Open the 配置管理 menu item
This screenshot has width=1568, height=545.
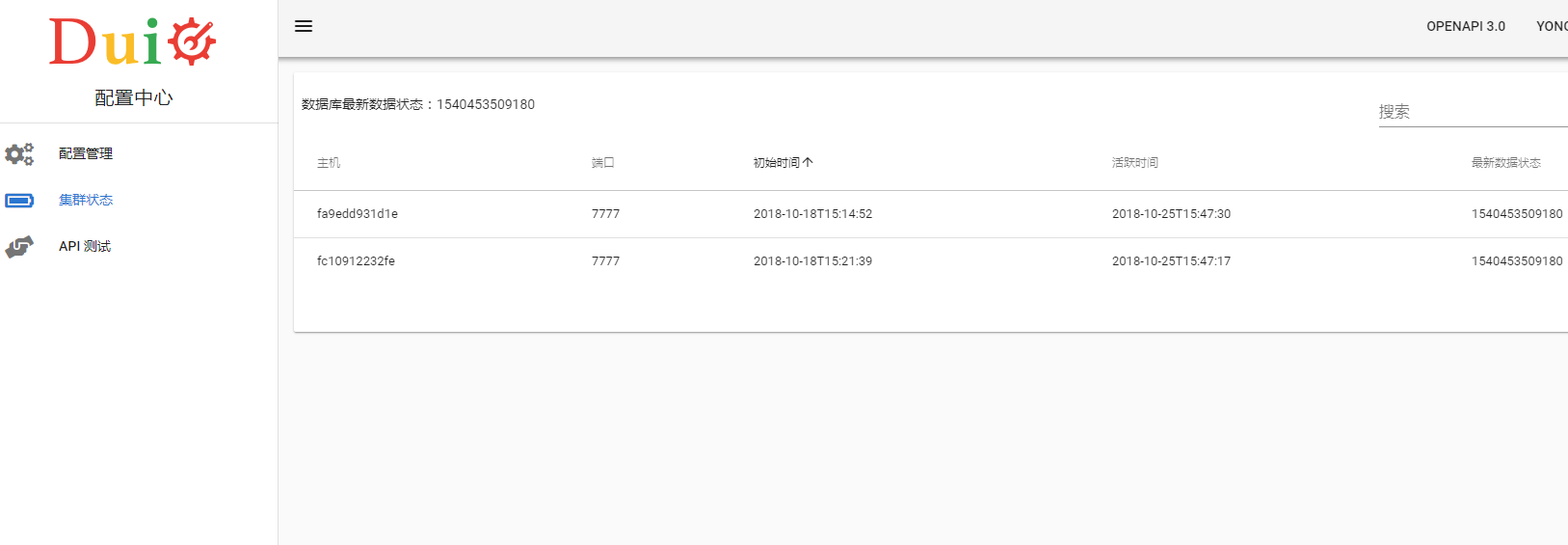pyautogui.click(x=86, y=153)
